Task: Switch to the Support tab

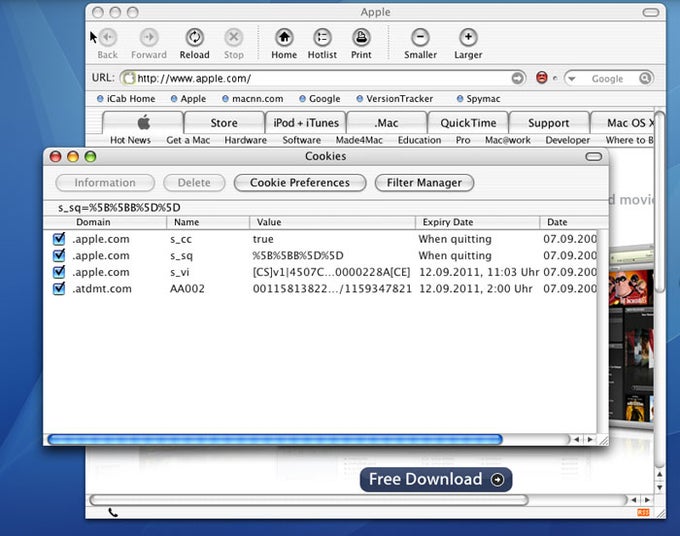Action: click(549, 123)
